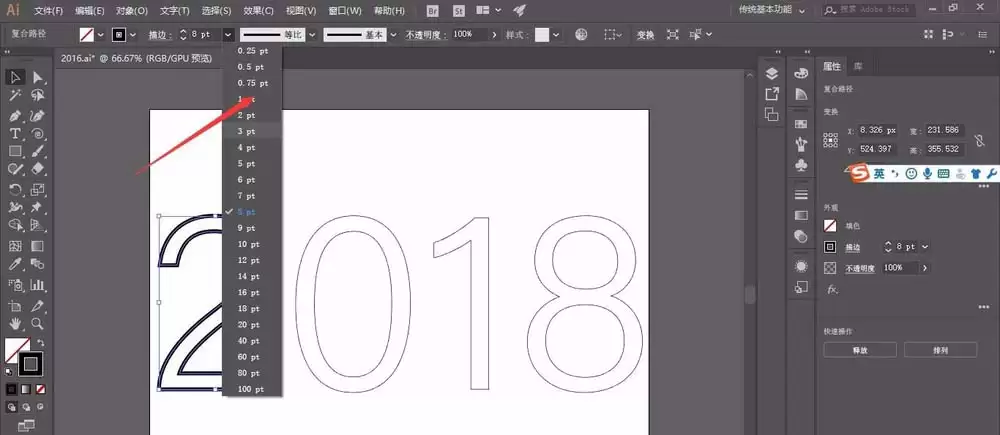Open the Layers panel icon
Image resolution: width=1000 pixels, height=435 pixels.
(x=772, y=73)
